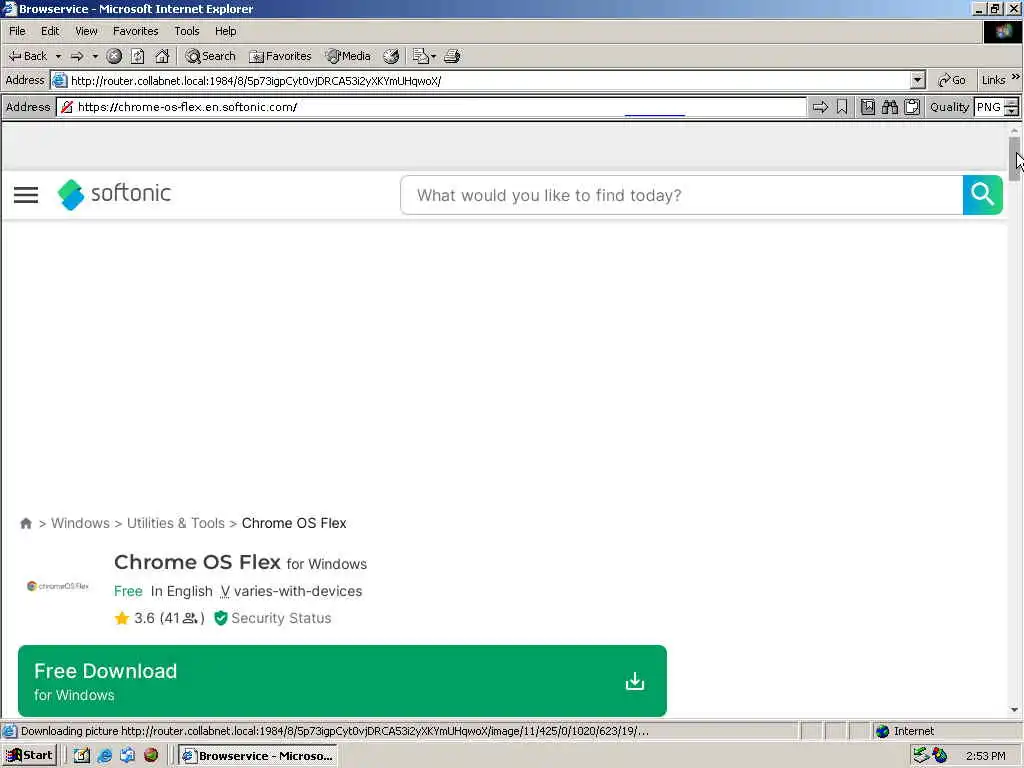This screenshot has width=1024, height=768.
Task: Open the Favorites toolbar button
Action: tap(280, 56)
